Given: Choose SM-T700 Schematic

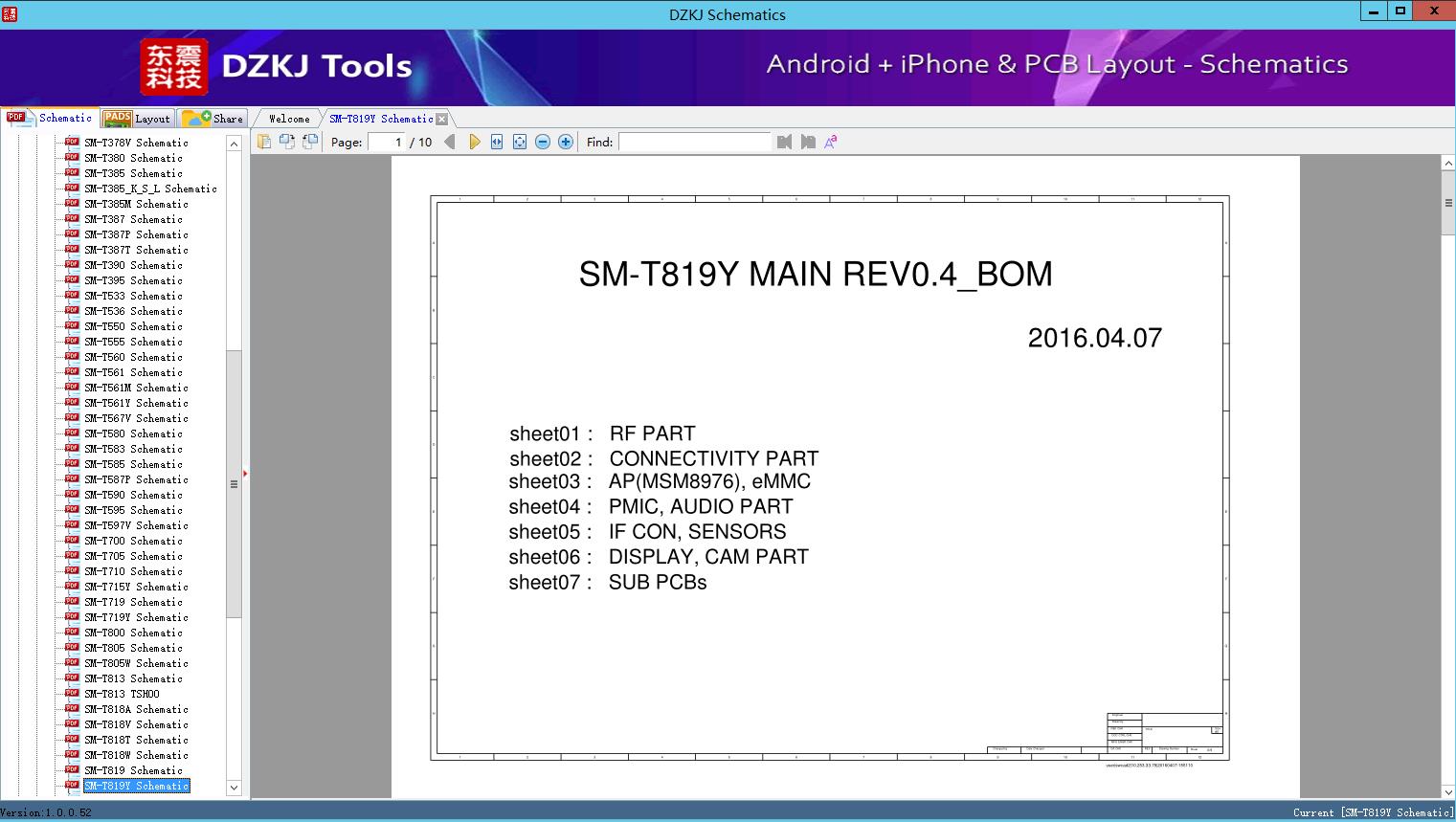Looking at the screenshot, I should 133,541.
